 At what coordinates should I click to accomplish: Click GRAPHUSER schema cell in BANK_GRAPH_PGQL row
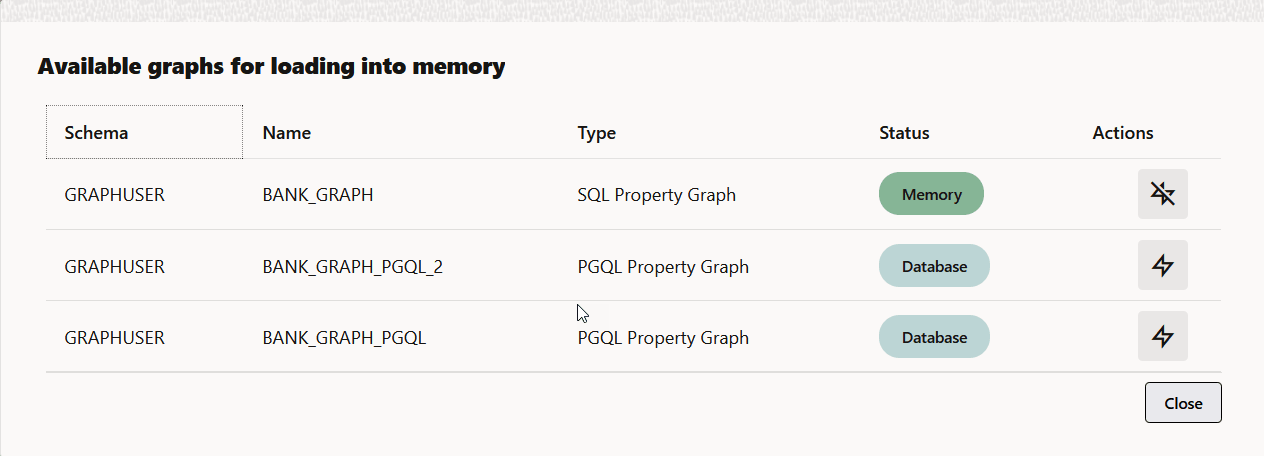pos(114,338)
